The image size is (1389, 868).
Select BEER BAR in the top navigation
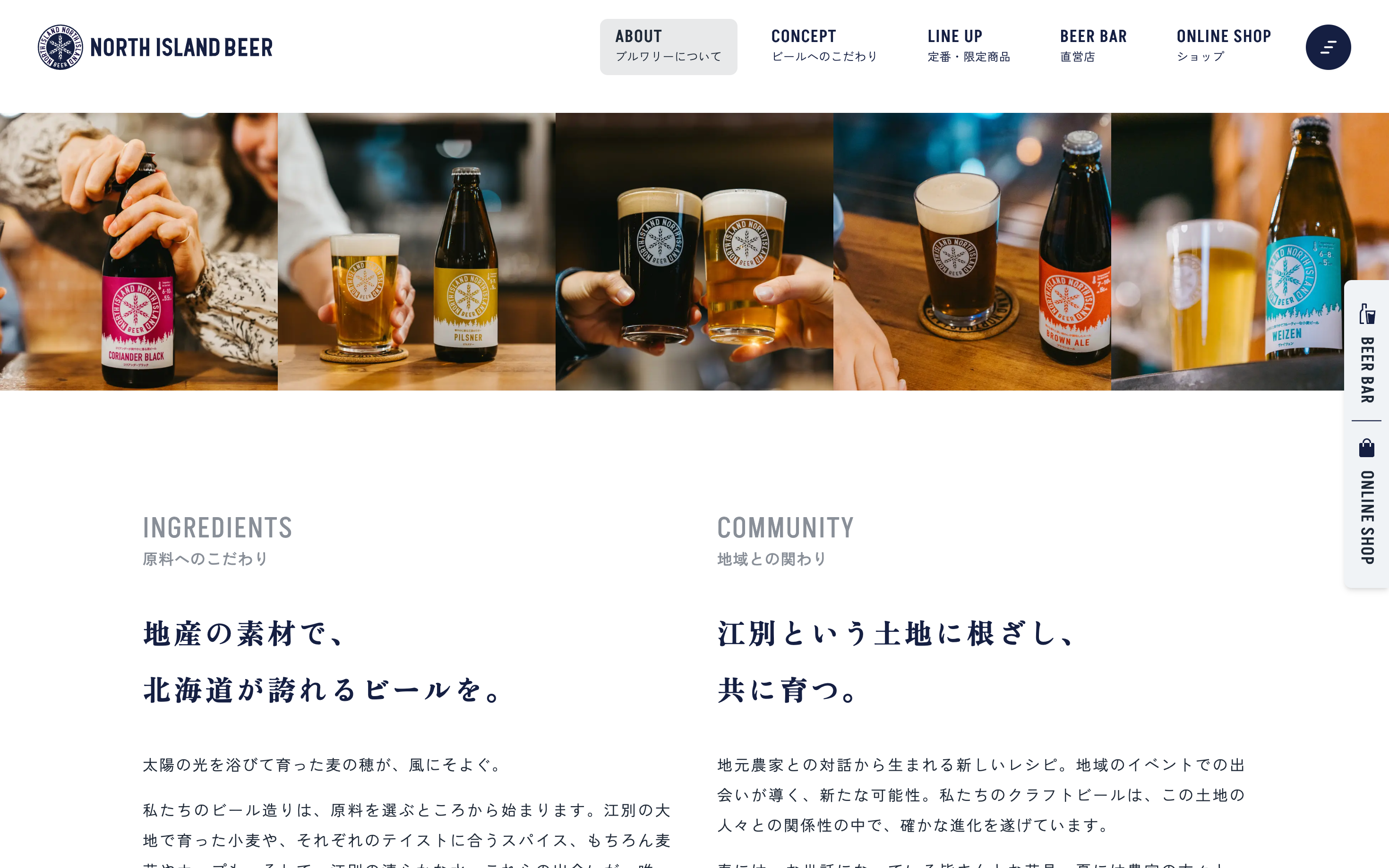click(x=1093, y=46)
